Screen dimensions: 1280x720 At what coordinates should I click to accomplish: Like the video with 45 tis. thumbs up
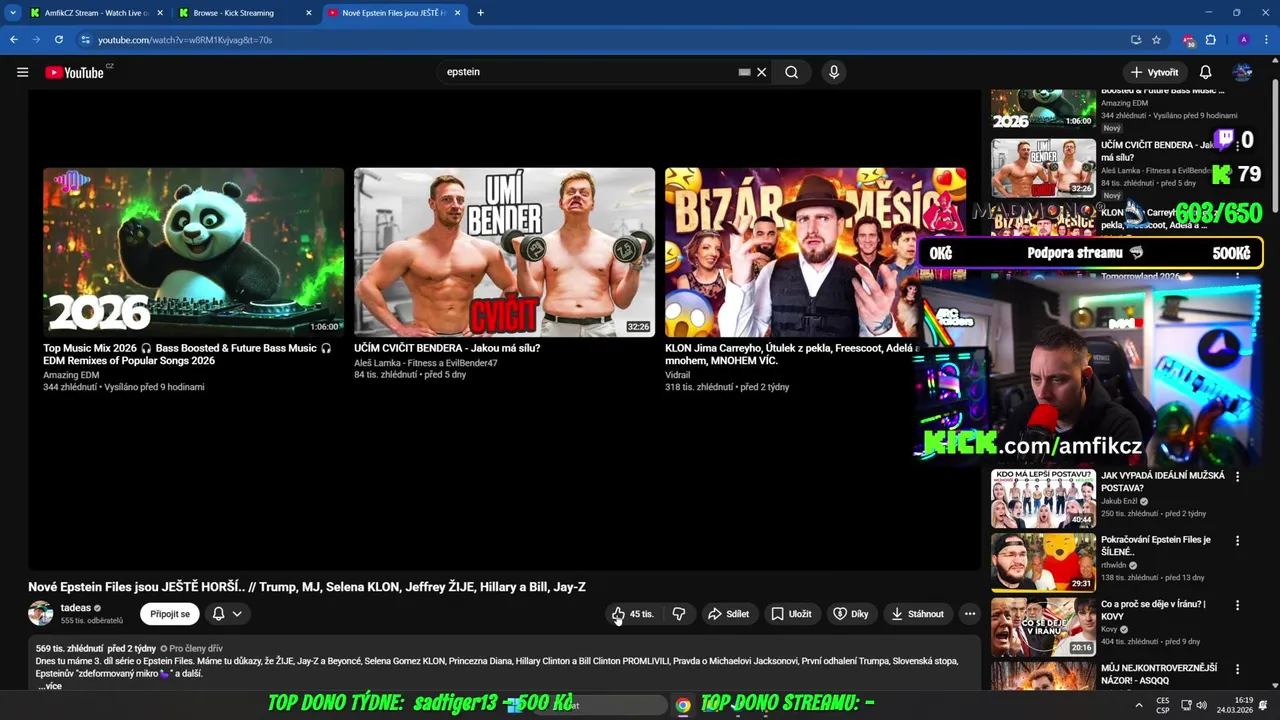[632, 614]
